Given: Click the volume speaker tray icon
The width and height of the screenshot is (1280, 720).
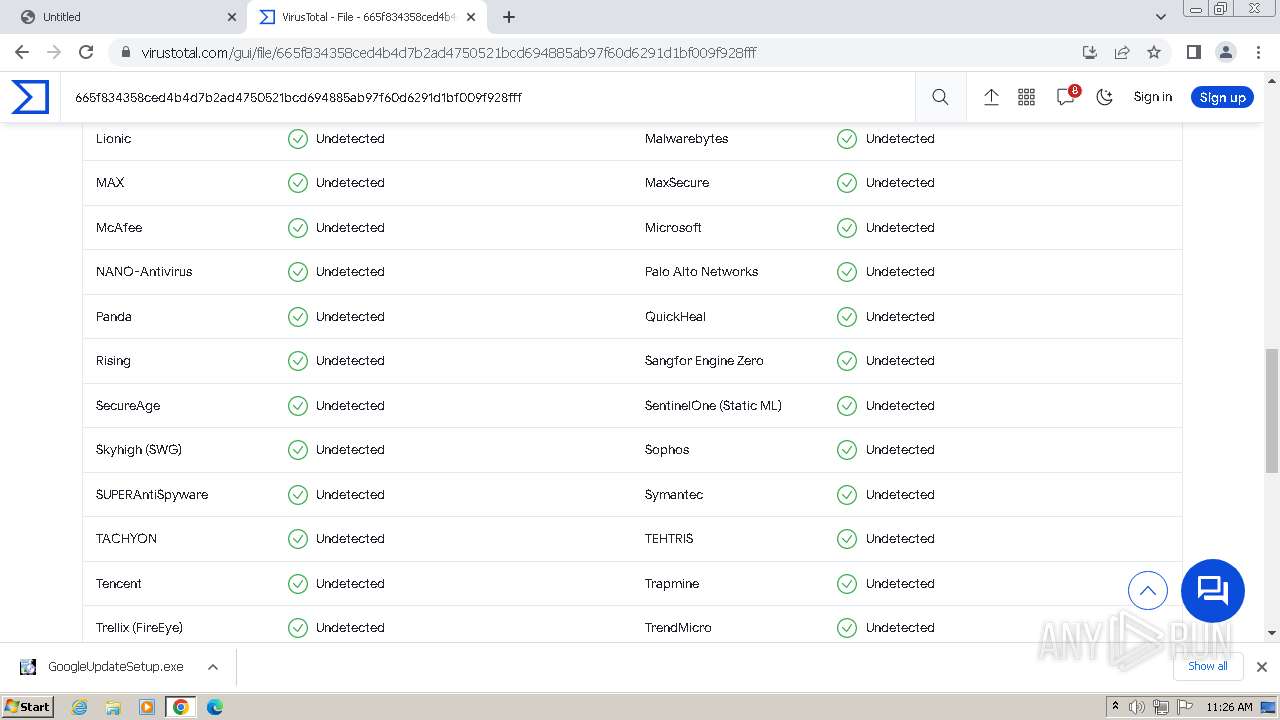Looking at the screenshot, I should tap(1137, 707).
